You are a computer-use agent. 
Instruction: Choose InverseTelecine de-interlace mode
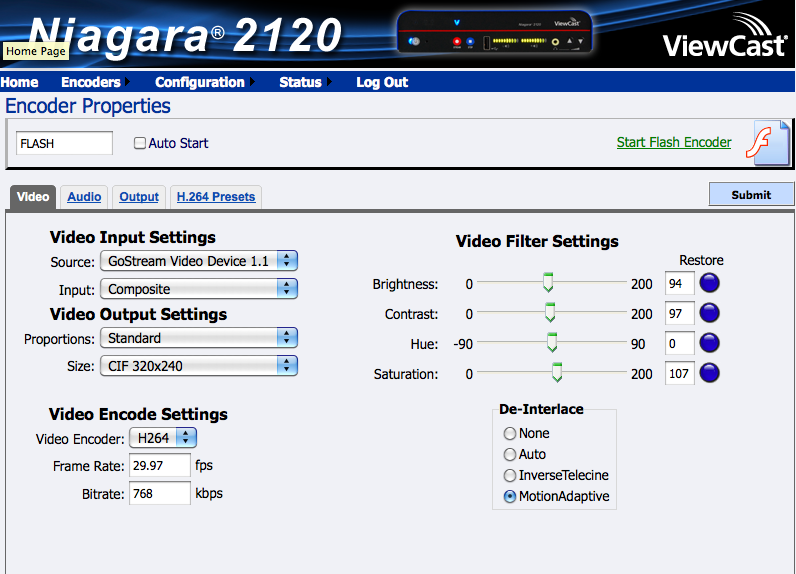click(510, 476)
